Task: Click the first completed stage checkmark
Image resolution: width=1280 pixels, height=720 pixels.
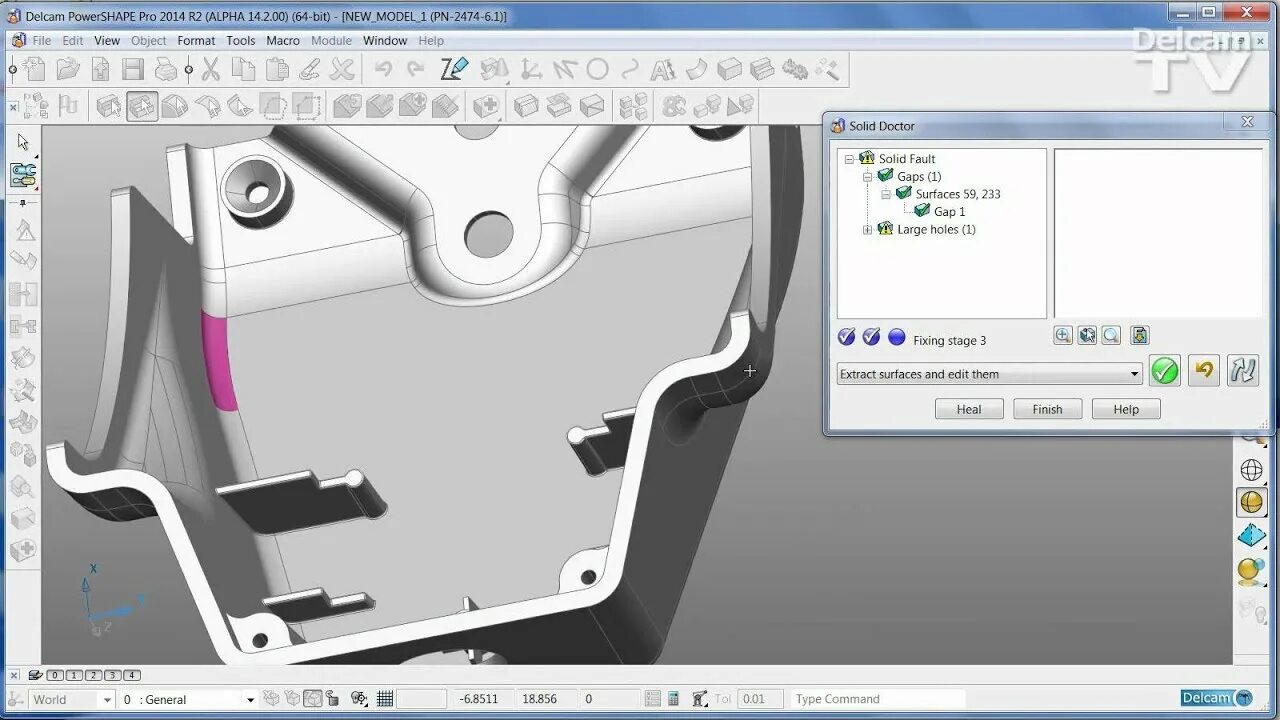Action: 846,337
